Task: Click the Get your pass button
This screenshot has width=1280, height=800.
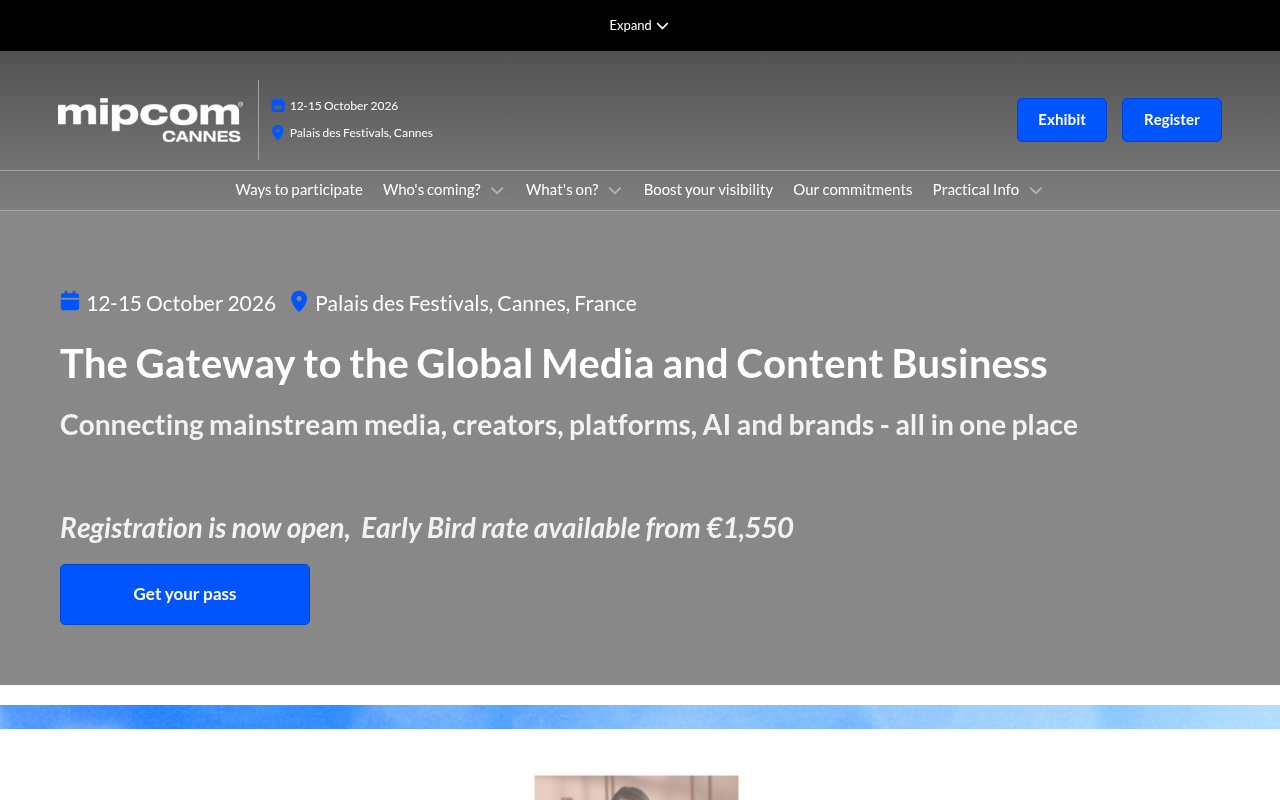Action: (x=185, y=594)
